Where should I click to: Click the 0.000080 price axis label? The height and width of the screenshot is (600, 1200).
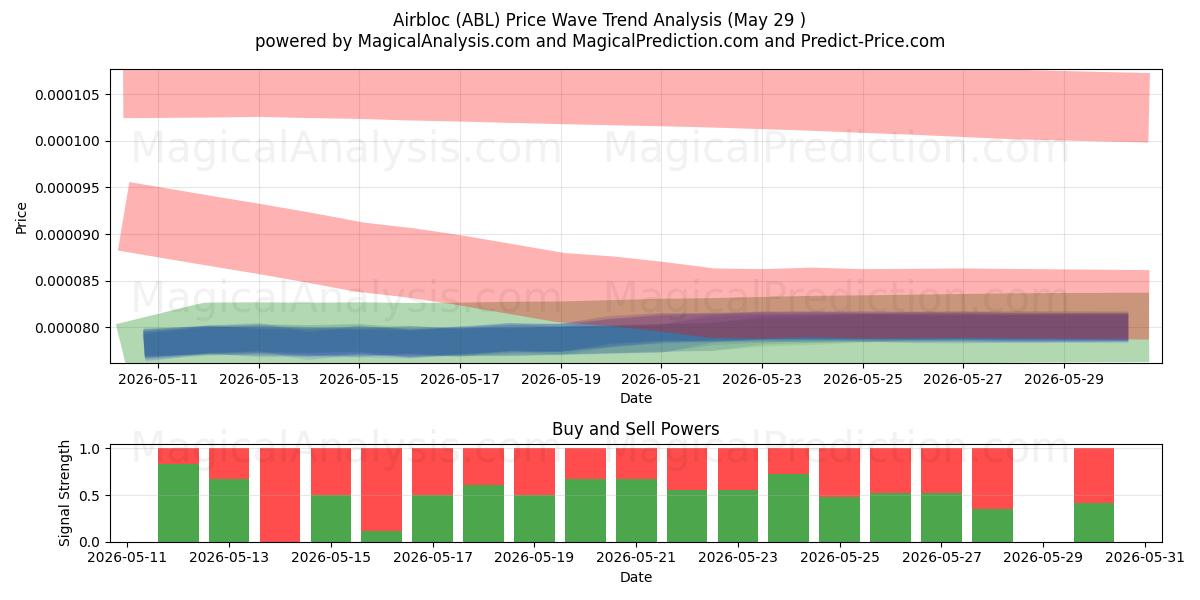pos(70,328)
